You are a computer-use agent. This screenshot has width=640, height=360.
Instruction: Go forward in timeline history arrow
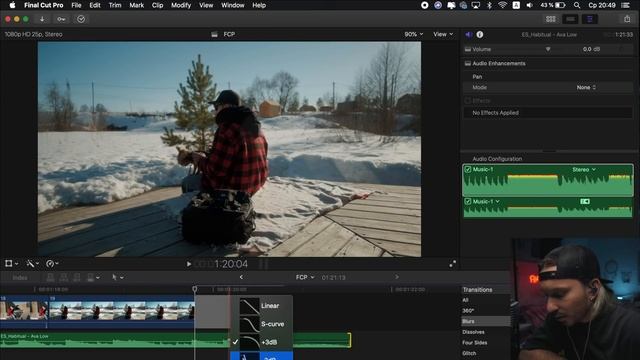point(396,277)
